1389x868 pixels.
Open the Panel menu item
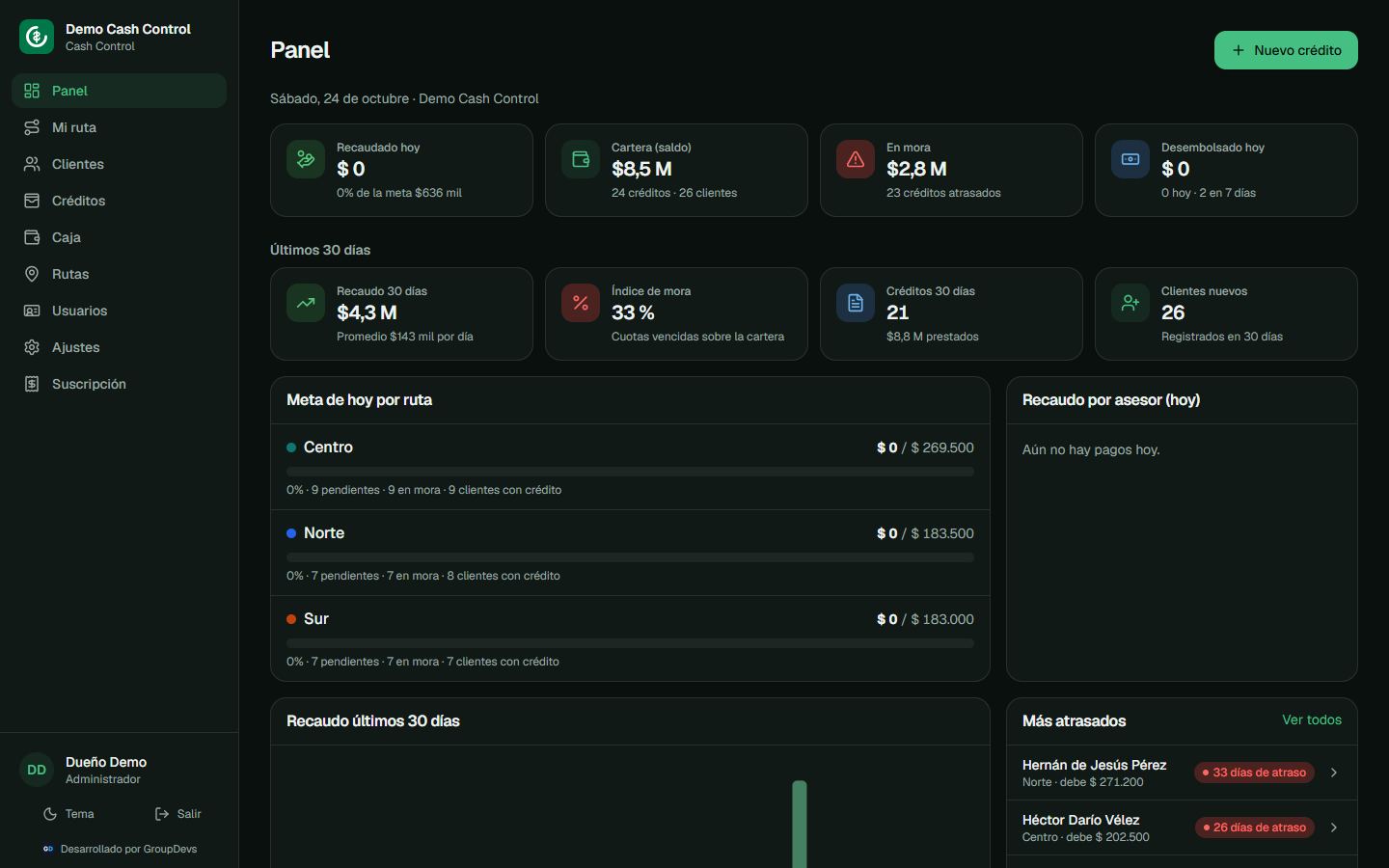pos(119,91)
